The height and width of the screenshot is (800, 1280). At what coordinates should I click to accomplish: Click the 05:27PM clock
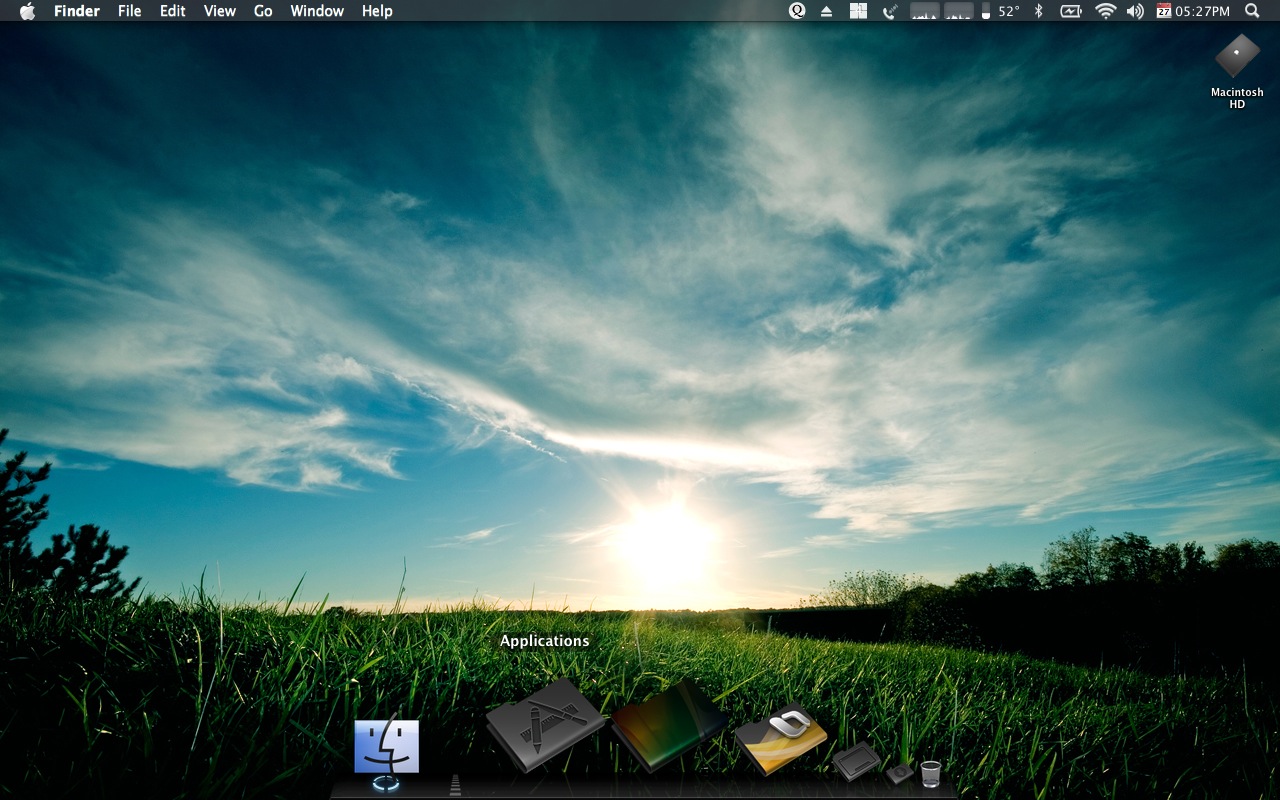coord(1202,11)
